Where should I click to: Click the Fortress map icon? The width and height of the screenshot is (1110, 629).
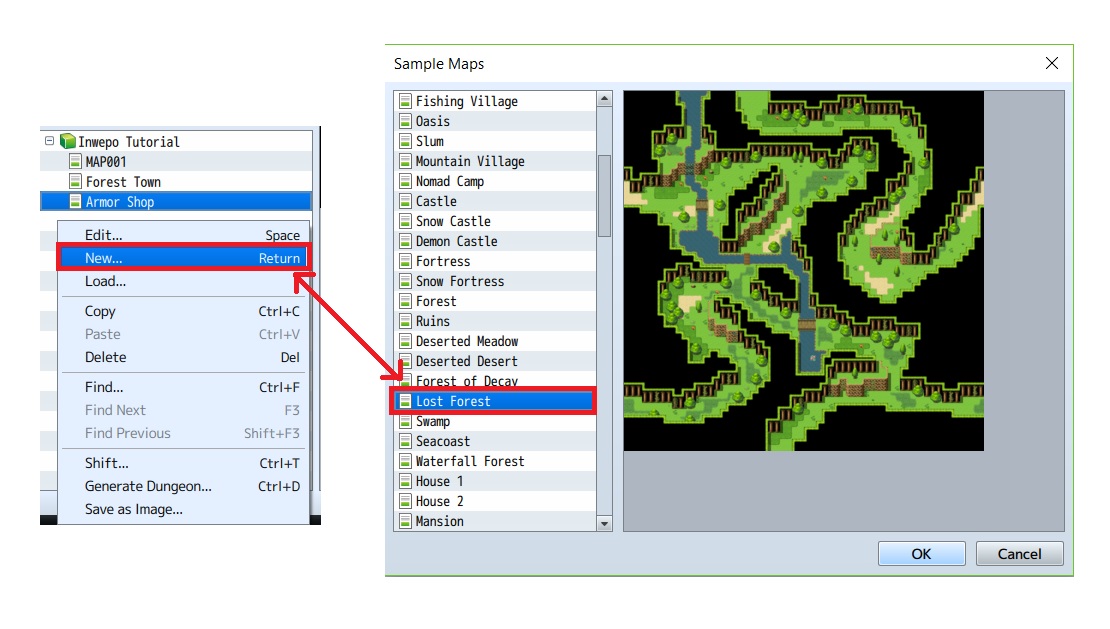coord(405,261)
